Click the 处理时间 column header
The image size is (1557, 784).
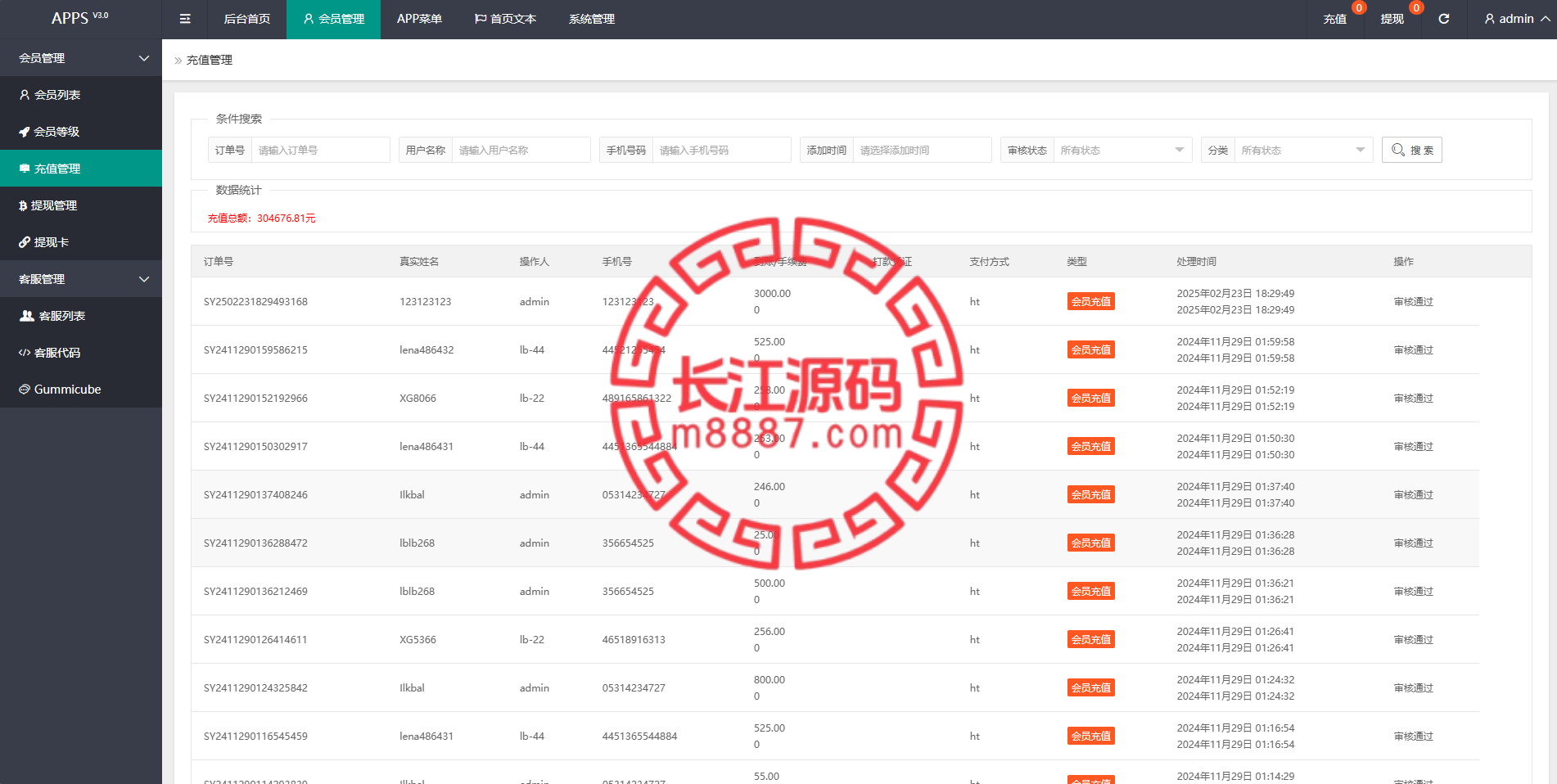click(1197, 262)
